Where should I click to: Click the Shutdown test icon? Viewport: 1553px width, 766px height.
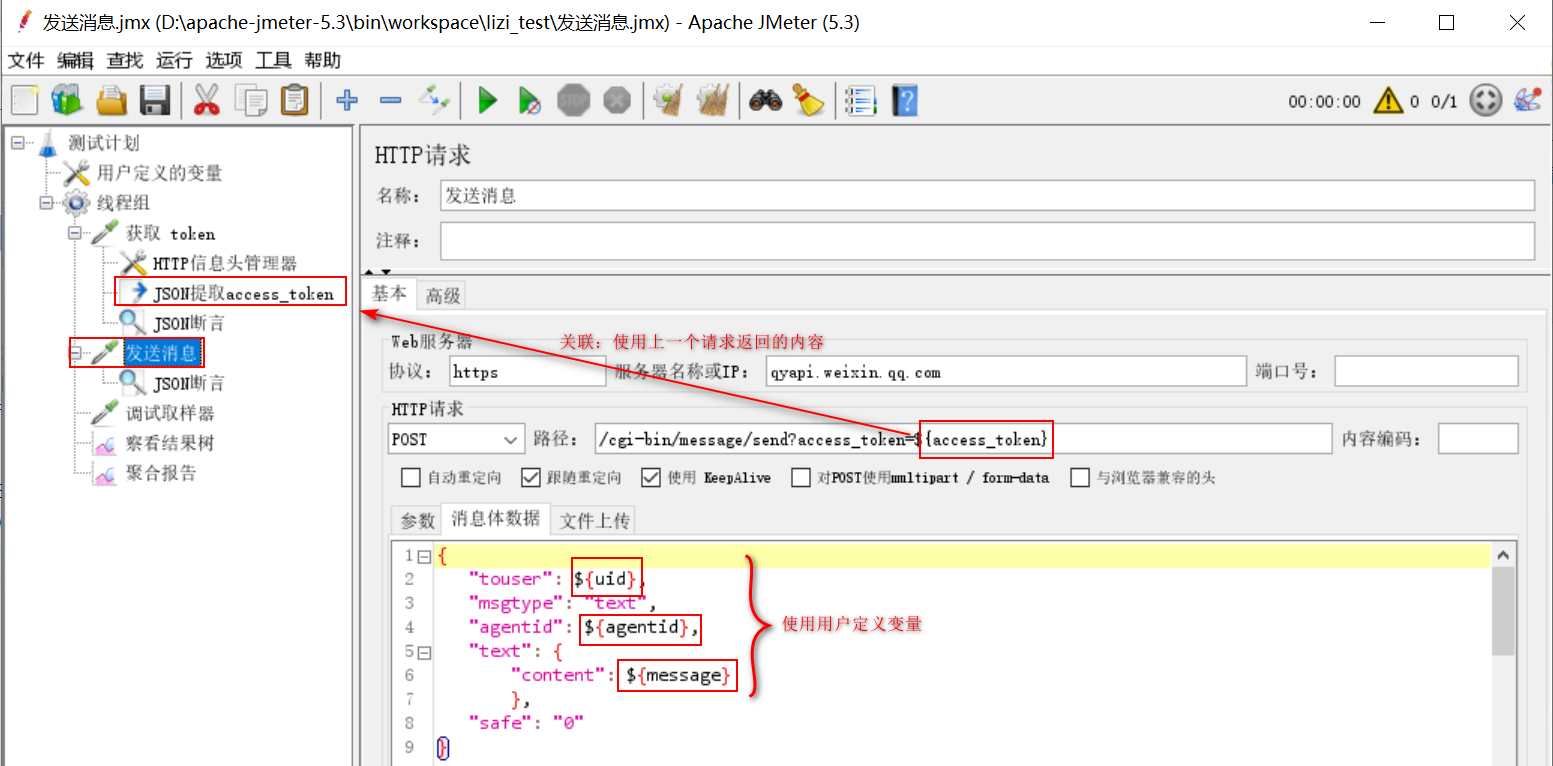pyautogui.click(x=617, y=100)
